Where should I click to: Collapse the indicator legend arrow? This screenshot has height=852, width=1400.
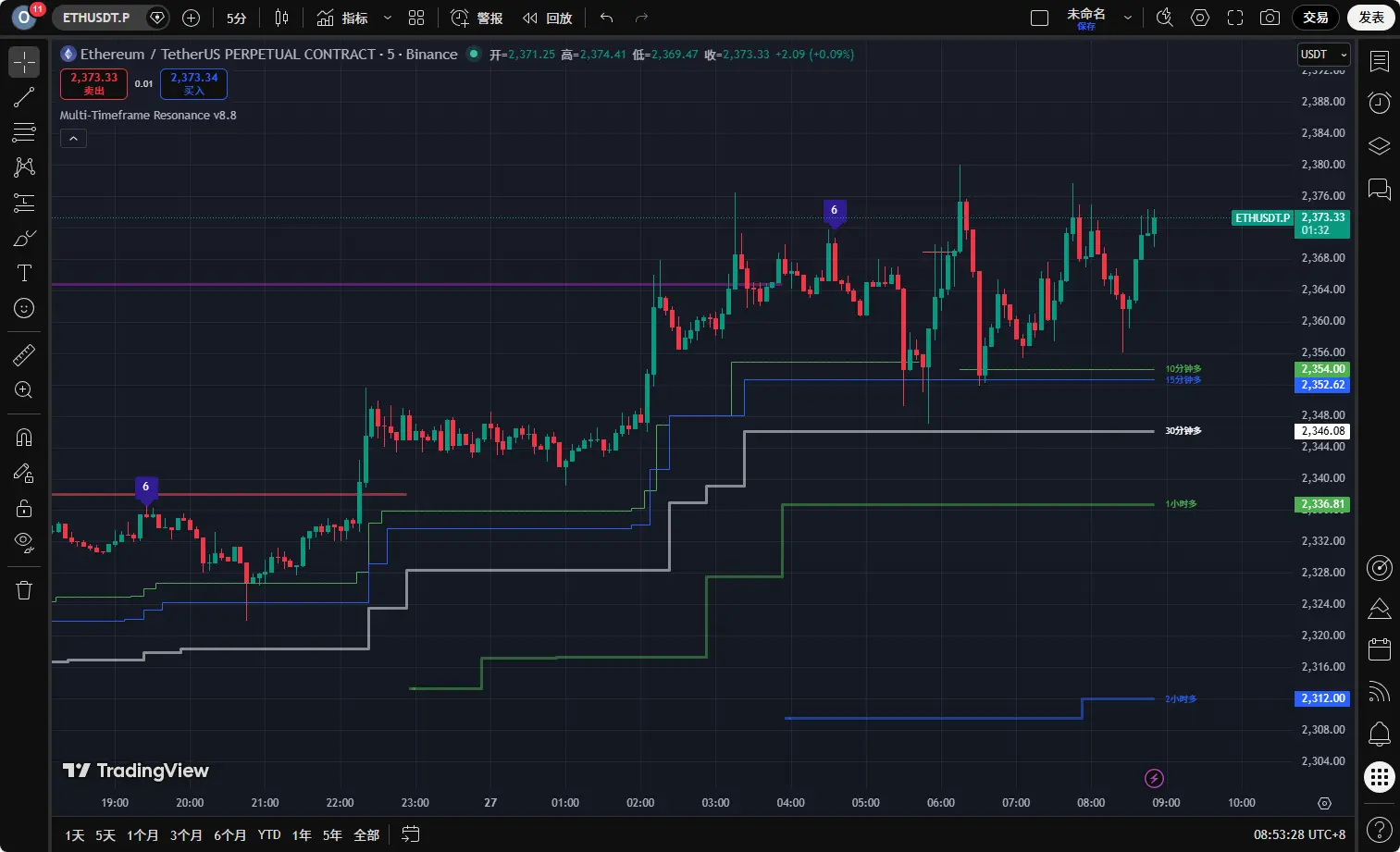(x=73, y=139)
